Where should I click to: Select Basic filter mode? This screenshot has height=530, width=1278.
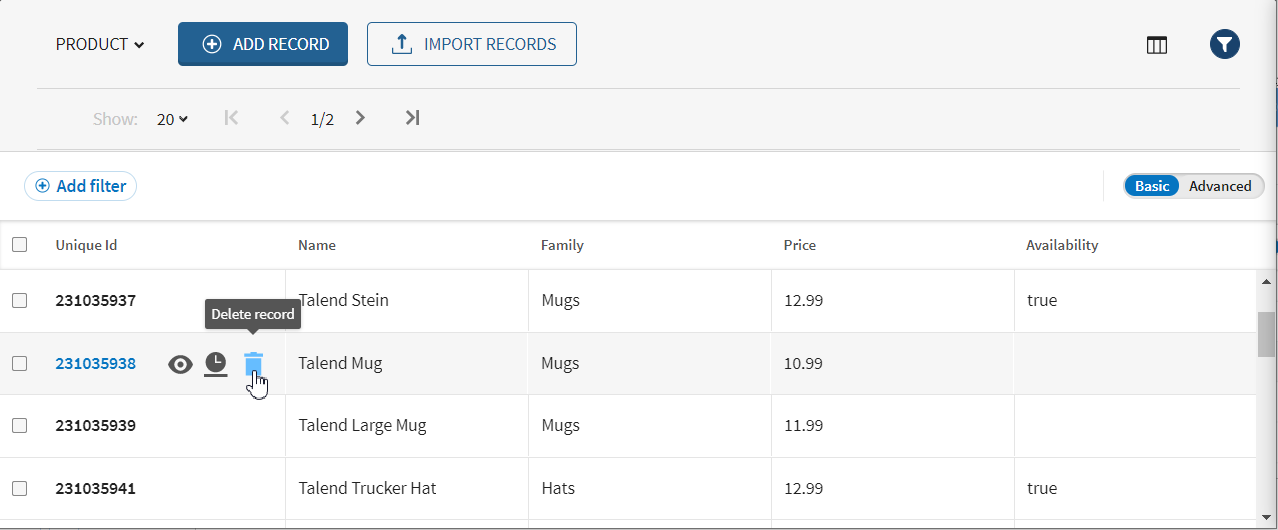1152,186
